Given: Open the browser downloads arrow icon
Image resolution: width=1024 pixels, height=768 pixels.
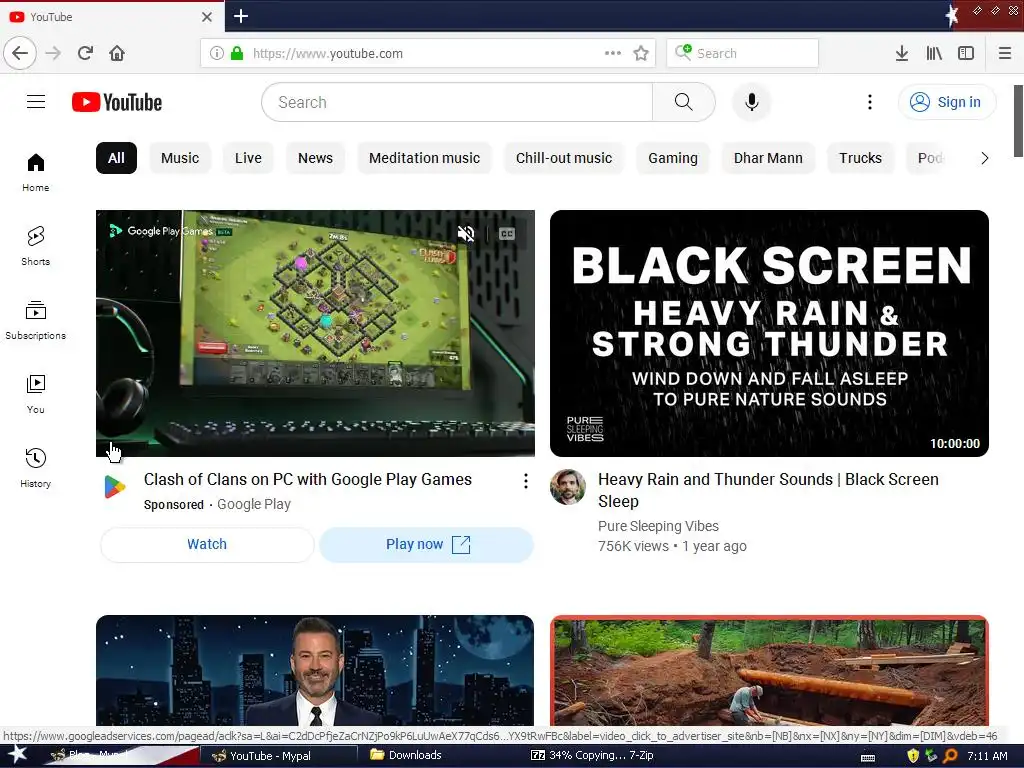Looking at the screenshot, I should [902, 53].
